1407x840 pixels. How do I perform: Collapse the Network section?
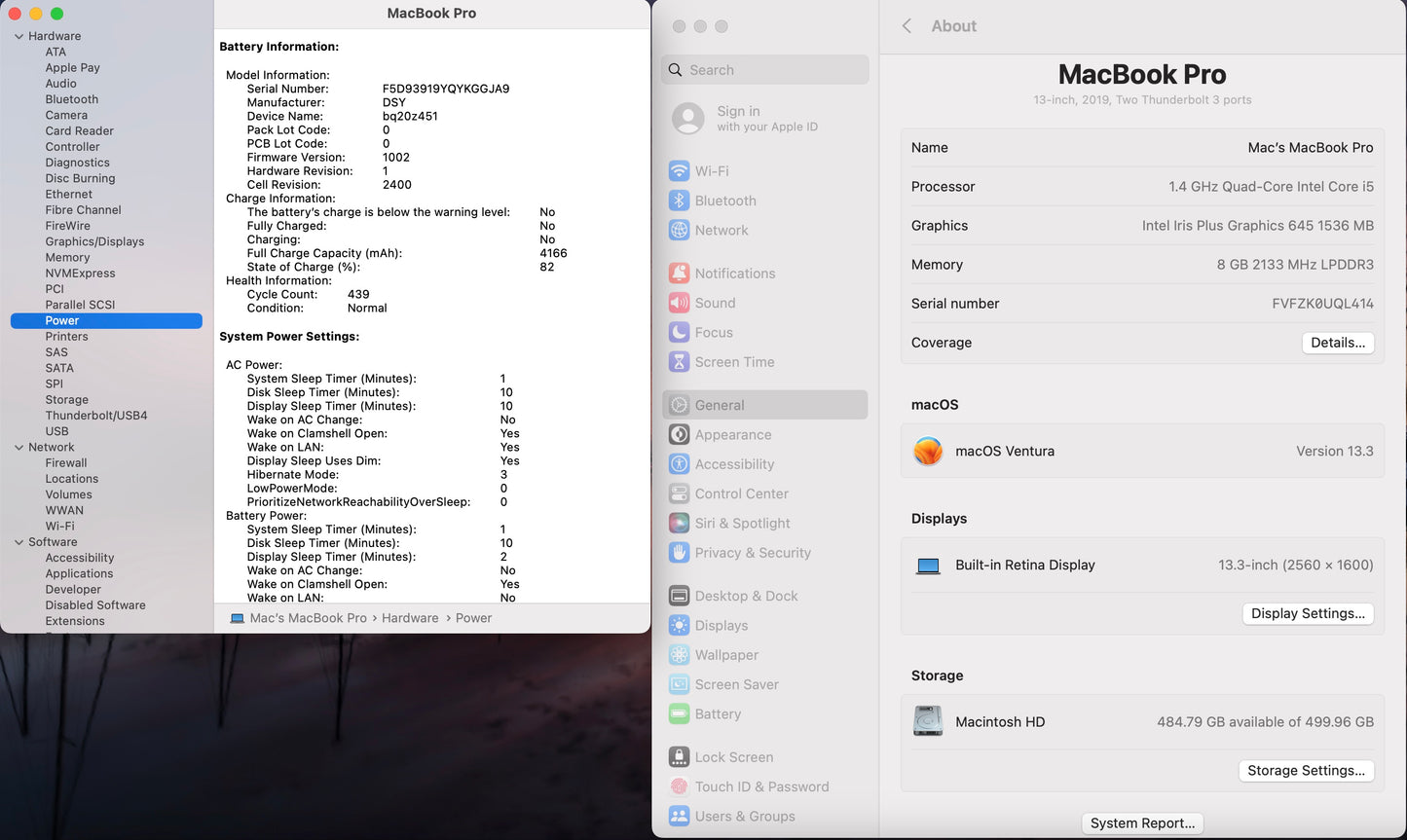(19, 447)
